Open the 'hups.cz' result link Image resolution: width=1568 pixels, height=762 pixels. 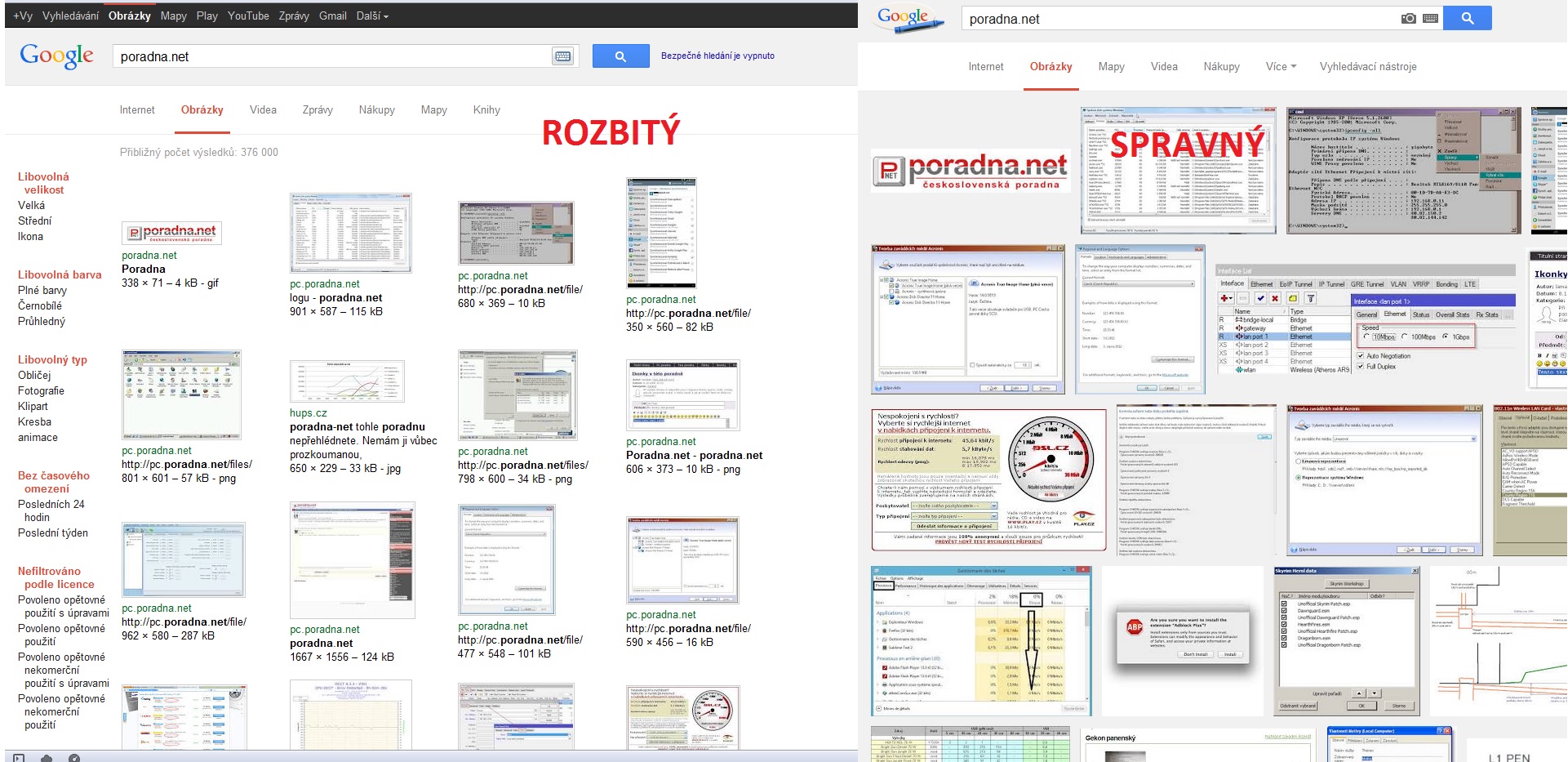(309, 413)
